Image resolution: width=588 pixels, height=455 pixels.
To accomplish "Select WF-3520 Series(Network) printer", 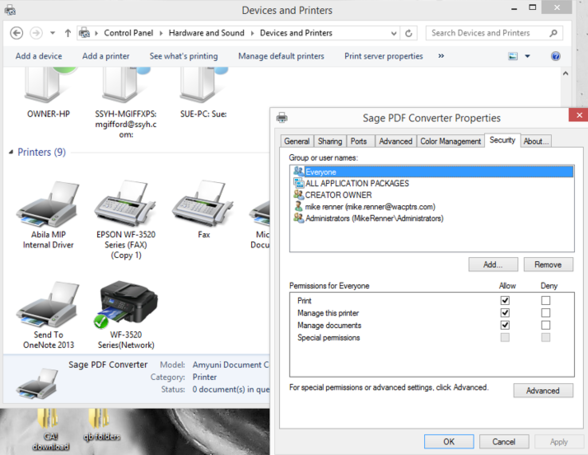I will click(x=126, y=315).
